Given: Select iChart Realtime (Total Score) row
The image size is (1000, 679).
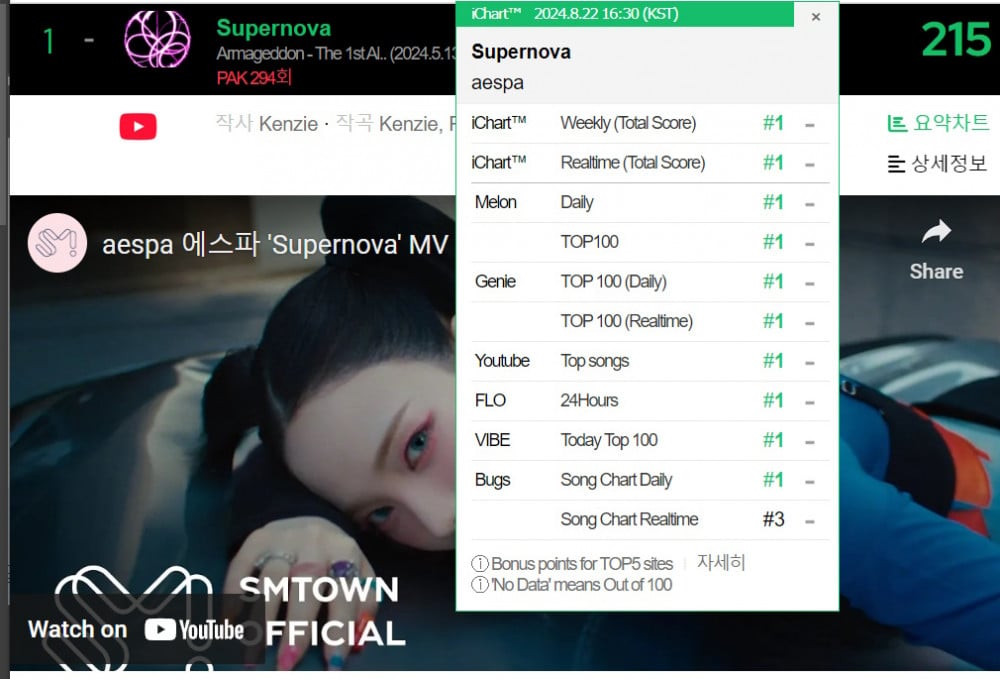Looking at the screenshot, I should 650,163.
